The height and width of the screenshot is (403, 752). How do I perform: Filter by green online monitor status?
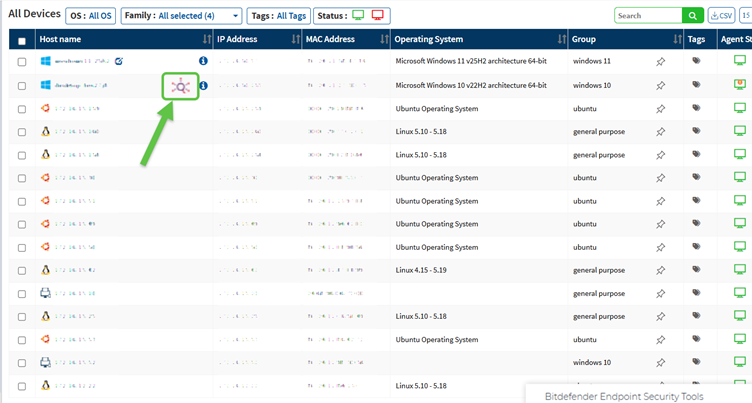(358, 16)
